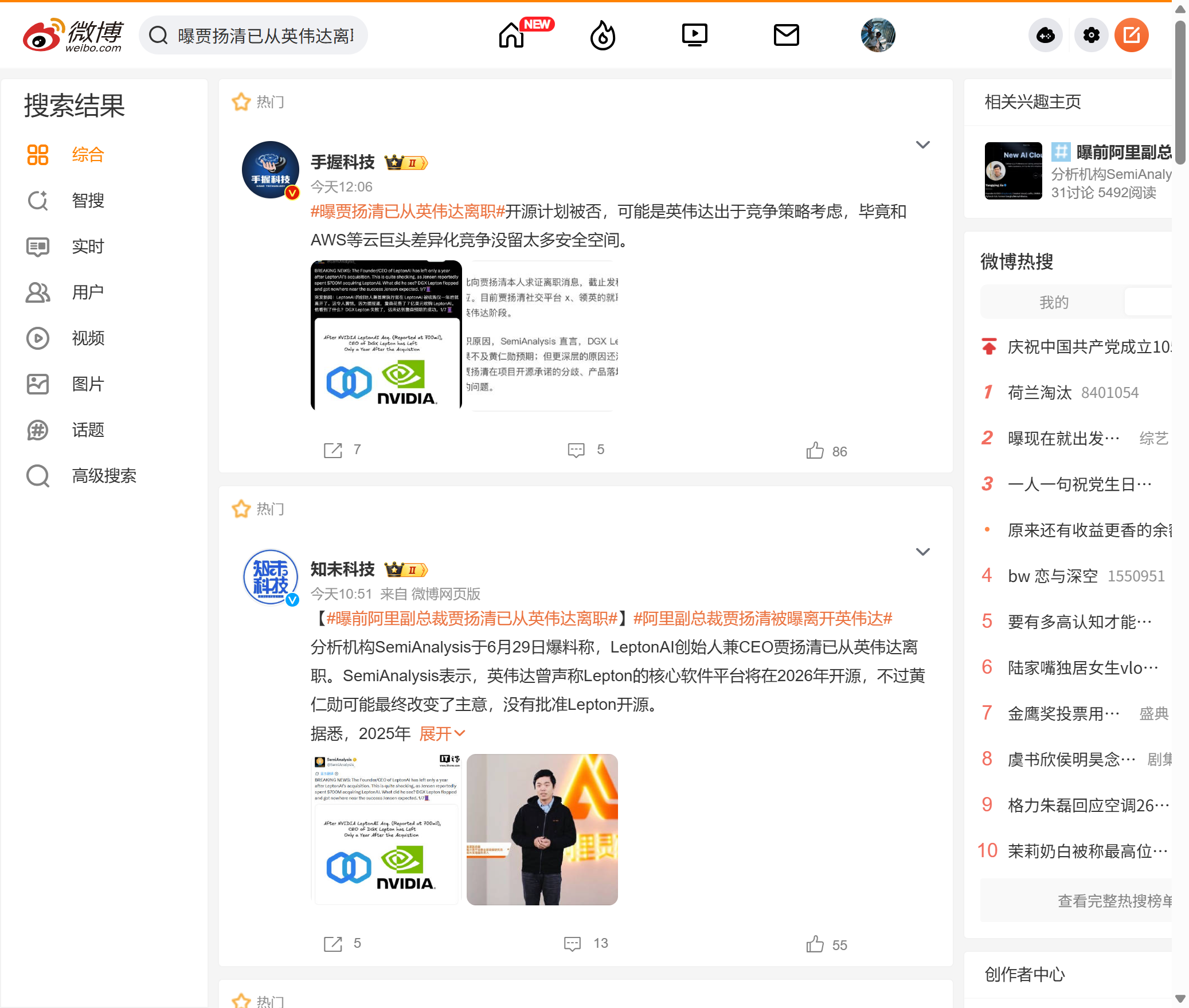
Task: Open the messages envelope icon
Action: click(x=786, y=36)
